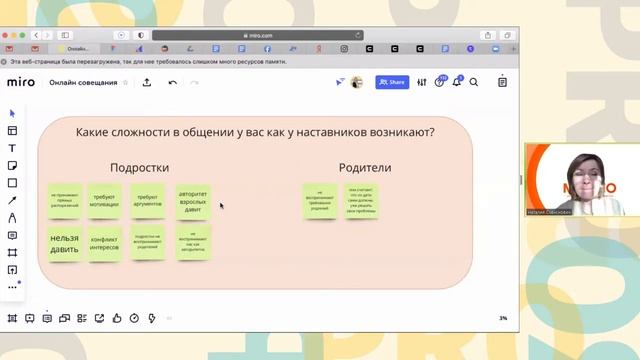Select the question title text on board
Screen dimensions: 640x360
tap(255, 132)
